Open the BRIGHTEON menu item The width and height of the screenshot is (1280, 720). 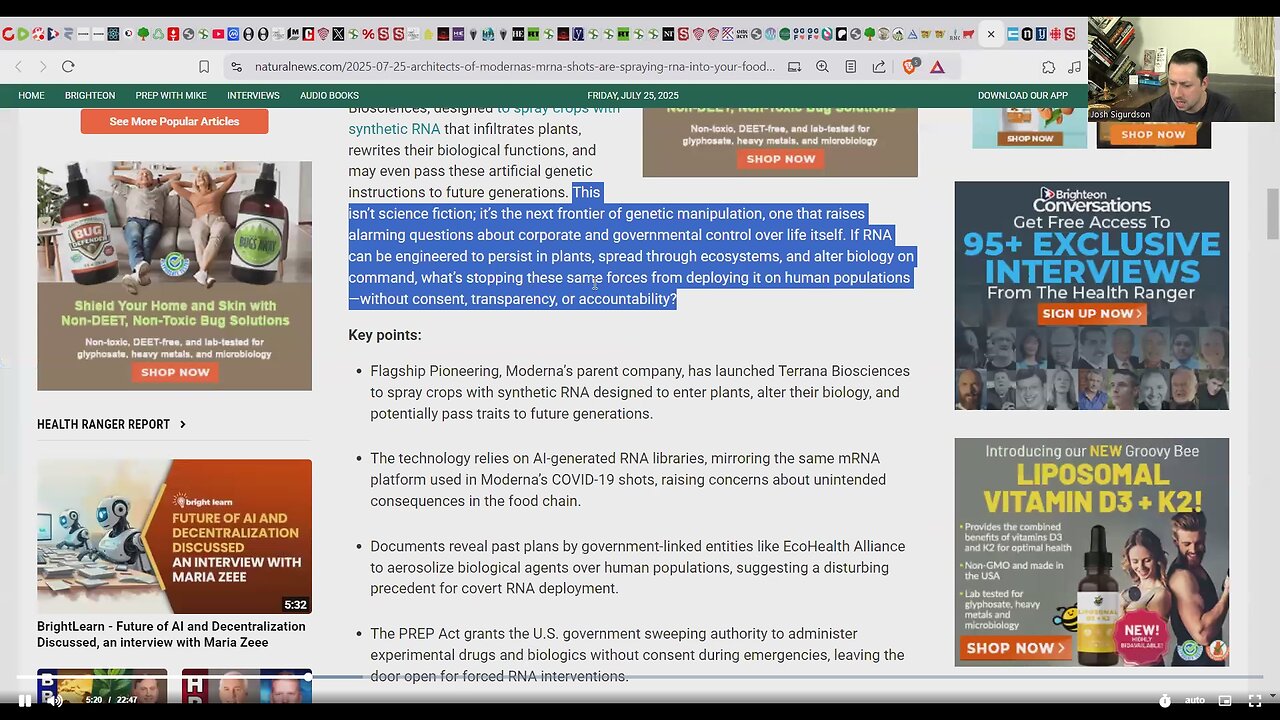point(90,96)
